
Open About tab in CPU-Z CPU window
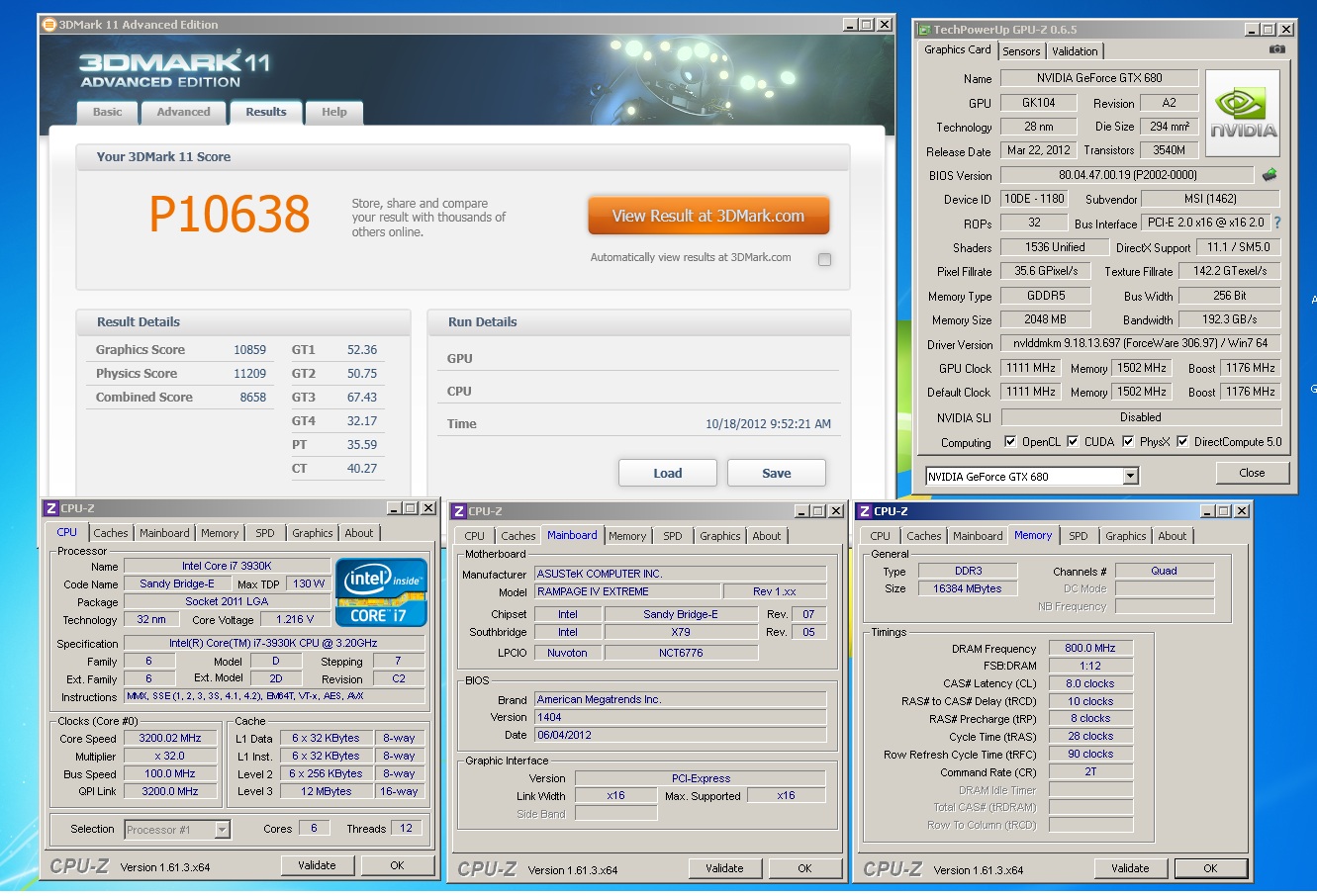point(359,533)
